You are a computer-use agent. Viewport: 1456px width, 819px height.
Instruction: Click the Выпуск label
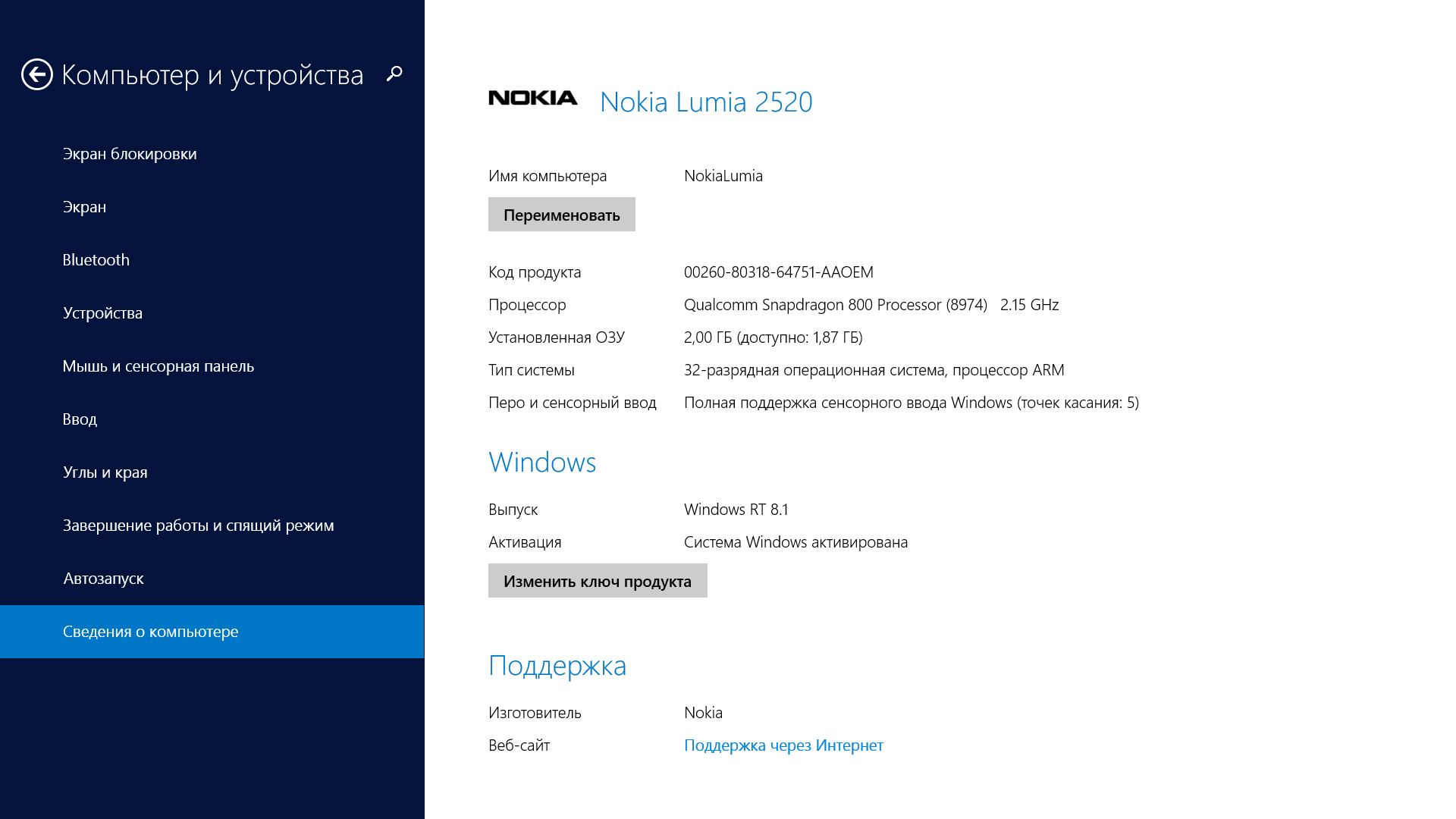coord(513,510)
